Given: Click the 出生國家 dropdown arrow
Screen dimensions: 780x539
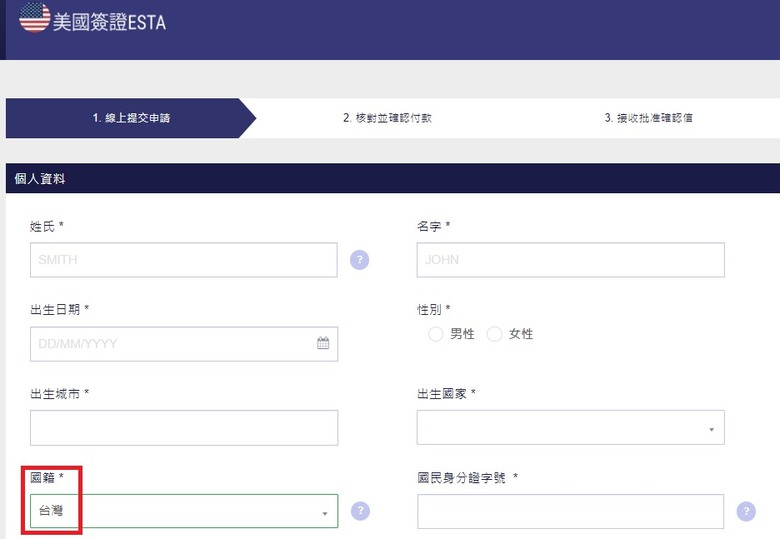Looking at the screenshot, I should click(712, 429).
